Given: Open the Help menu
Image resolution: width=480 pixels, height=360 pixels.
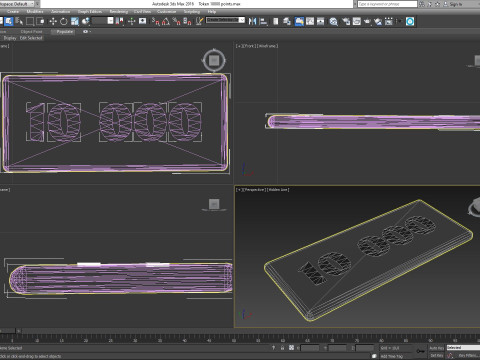Looking at the screenshot, I should click(x=212, y=12).
